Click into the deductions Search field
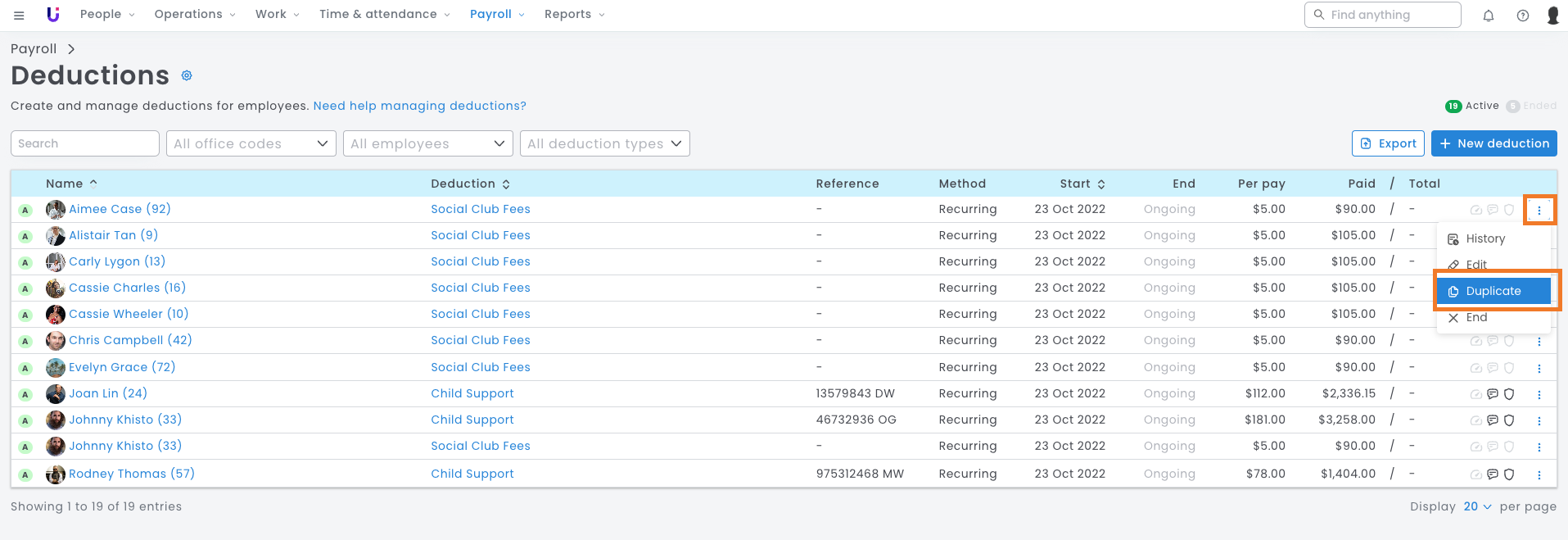This screenshot has height=540, width=1568. pos(84,143)
